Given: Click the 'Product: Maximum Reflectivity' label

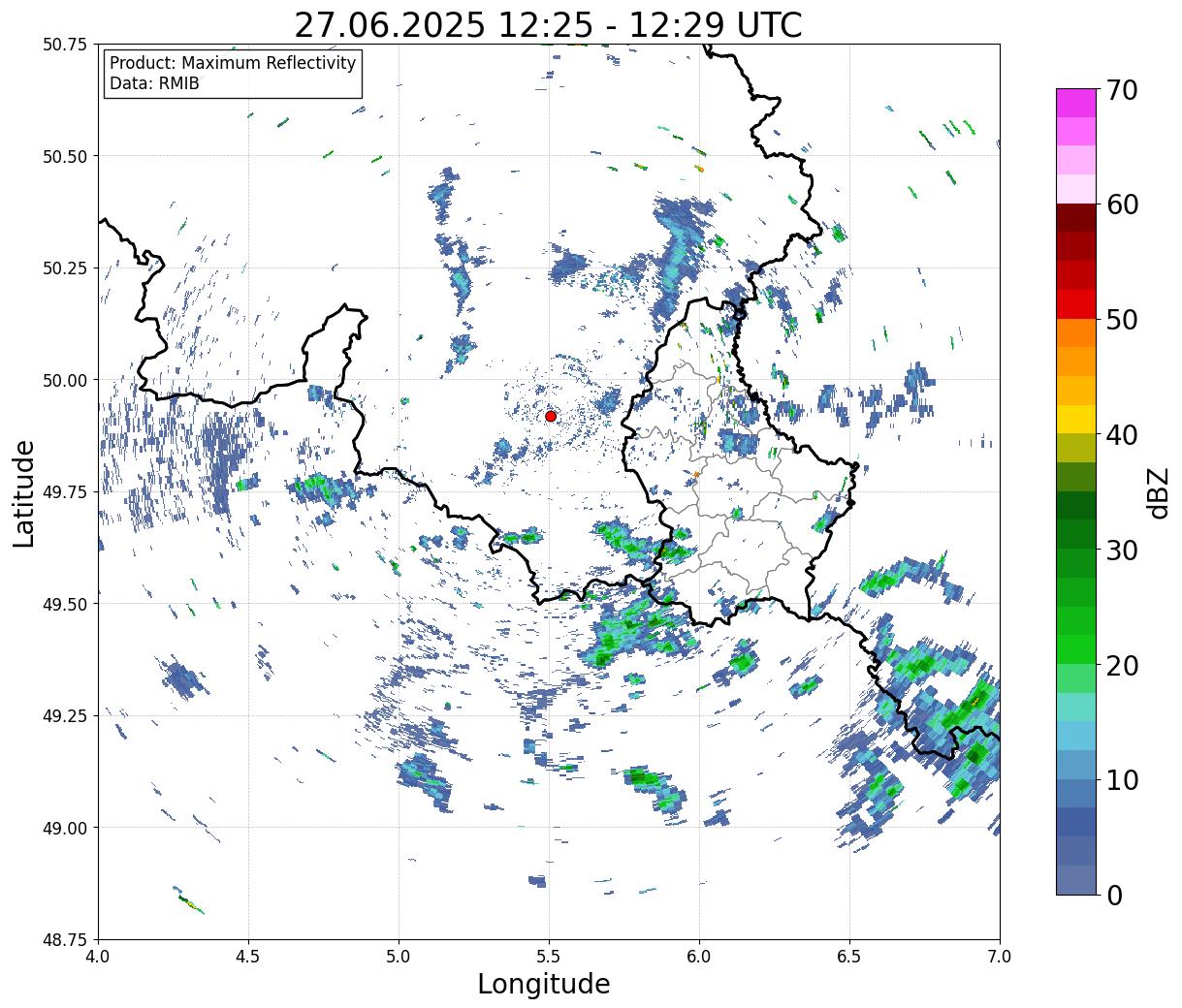Looking at the screenshot, I should point(233,63).
